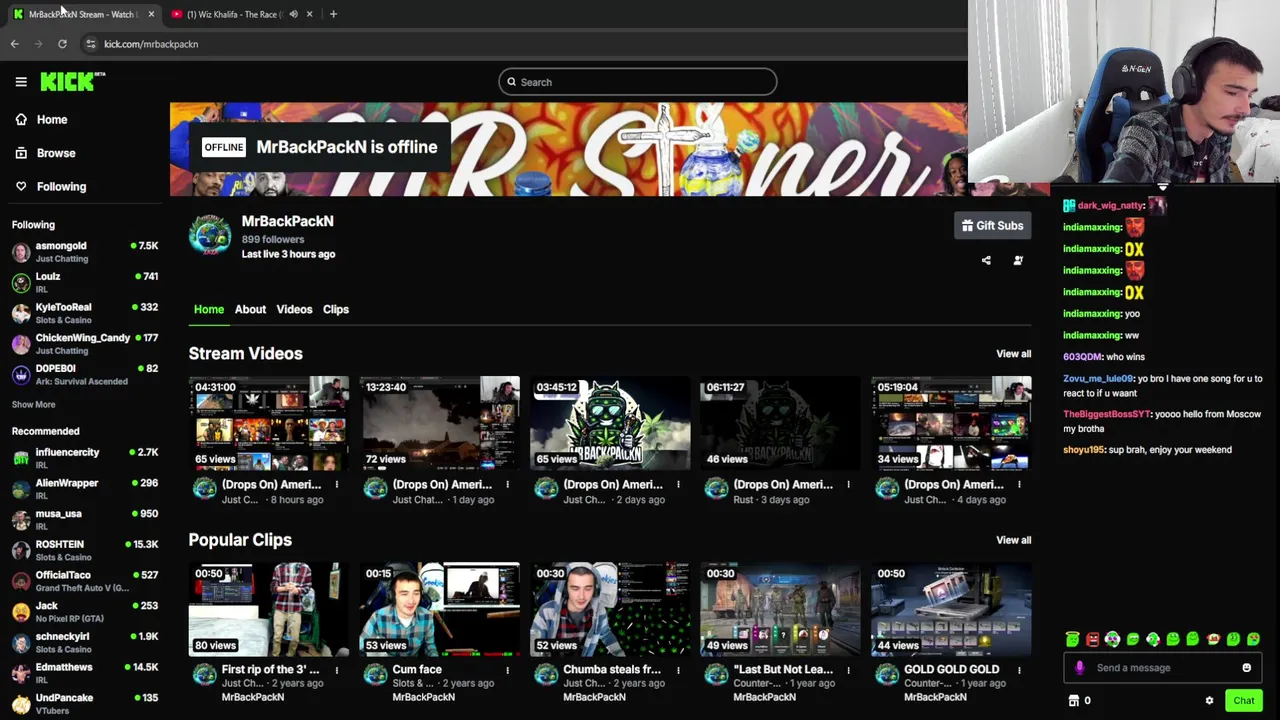The image size is (1280, 720).
Task: Expand Show more in Following list
Action: (x=33, y=405)
